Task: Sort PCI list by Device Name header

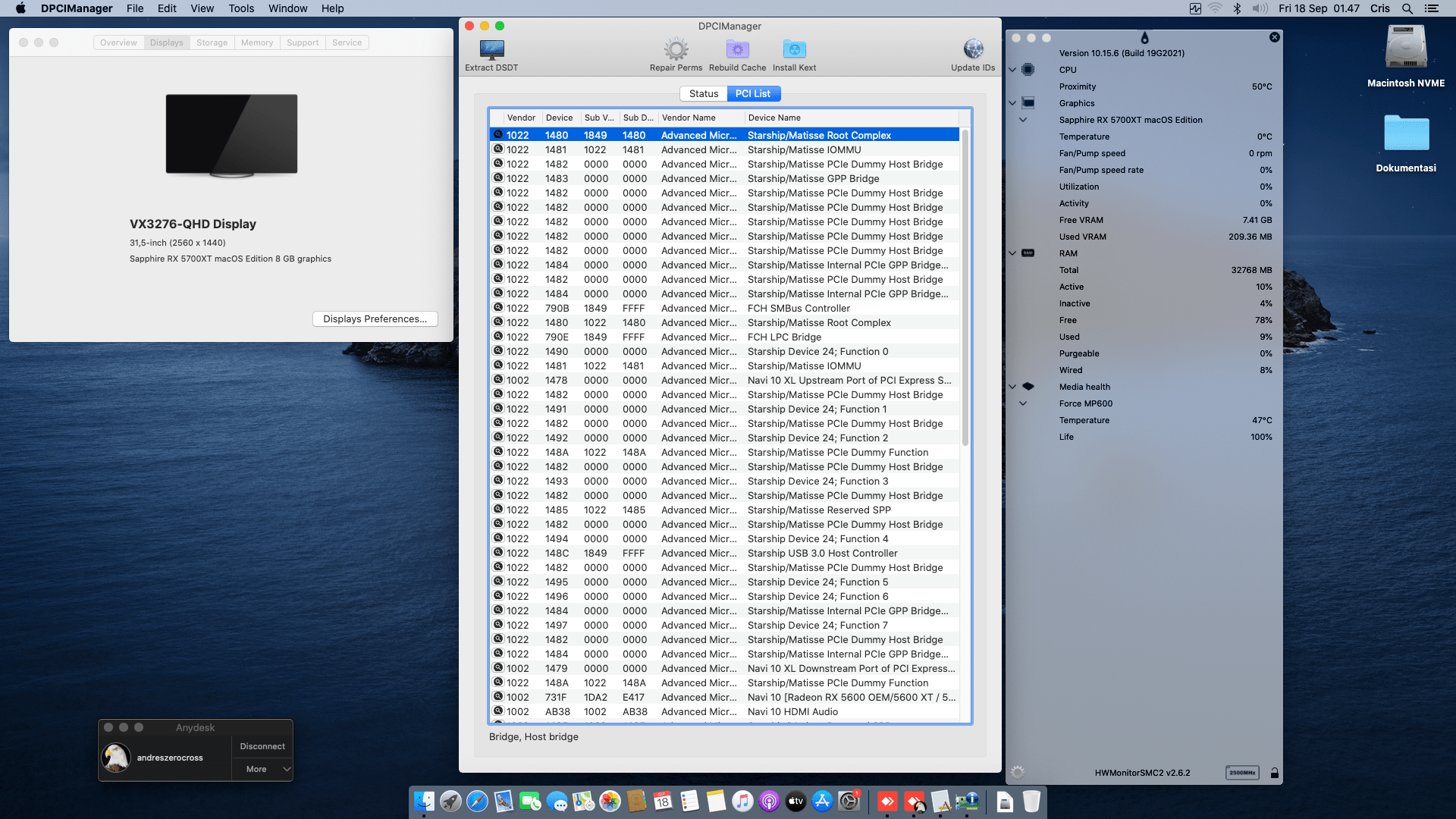Action: tap(851, 118)
